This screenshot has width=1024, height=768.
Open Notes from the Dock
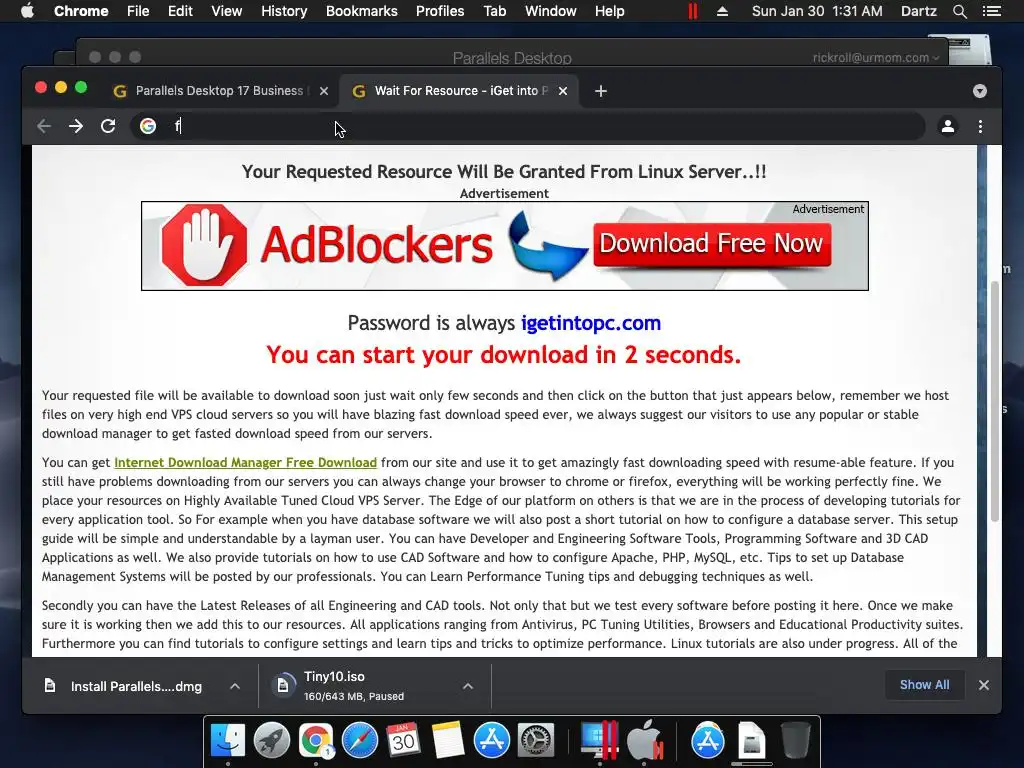point(448,740)
